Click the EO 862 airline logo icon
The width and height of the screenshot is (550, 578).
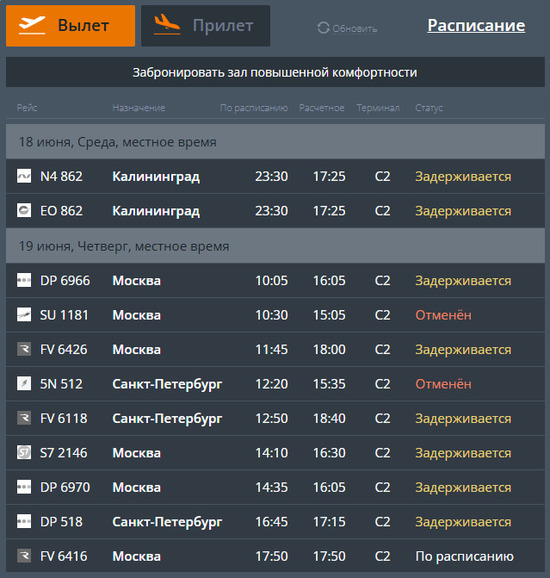click(x=24, y=210)
